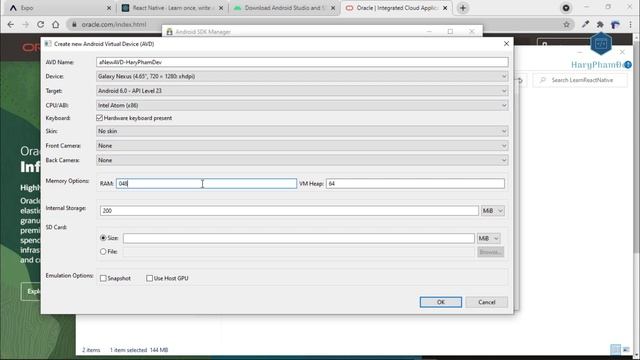Close the Oracle tab
The height and width of the screenshot is (360, 640).
445,8
